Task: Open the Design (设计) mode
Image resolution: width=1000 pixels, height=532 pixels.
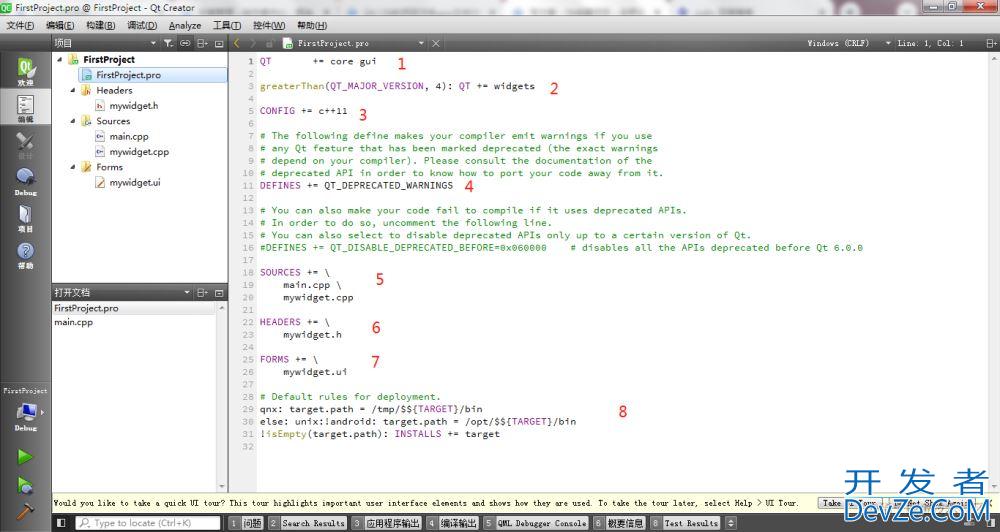Action: click(x=26, y=145)
